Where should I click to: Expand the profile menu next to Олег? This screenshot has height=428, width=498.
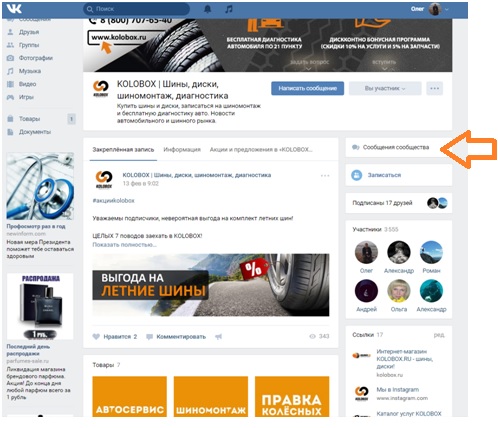pos(447,9)
